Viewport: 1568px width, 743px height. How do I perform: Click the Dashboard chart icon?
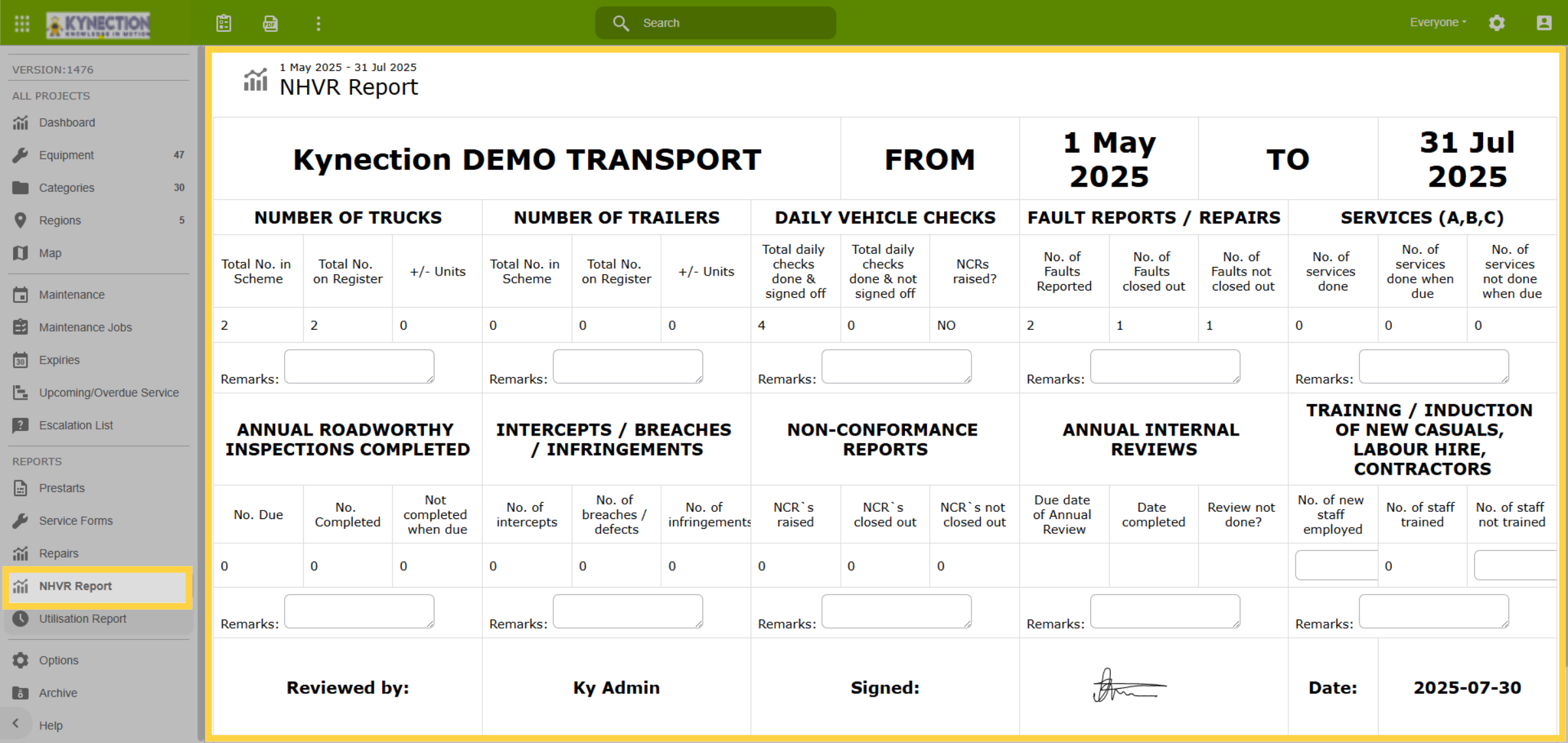pos(21,123)
